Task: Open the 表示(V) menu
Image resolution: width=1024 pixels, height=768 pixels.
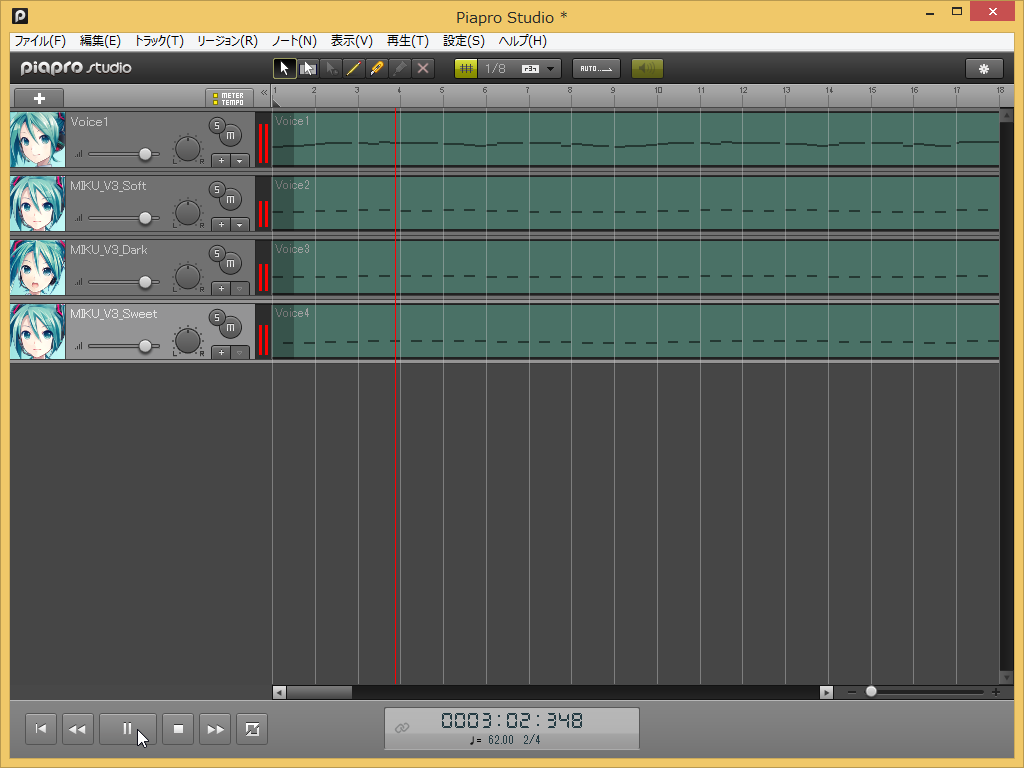Action: (351, 40)
